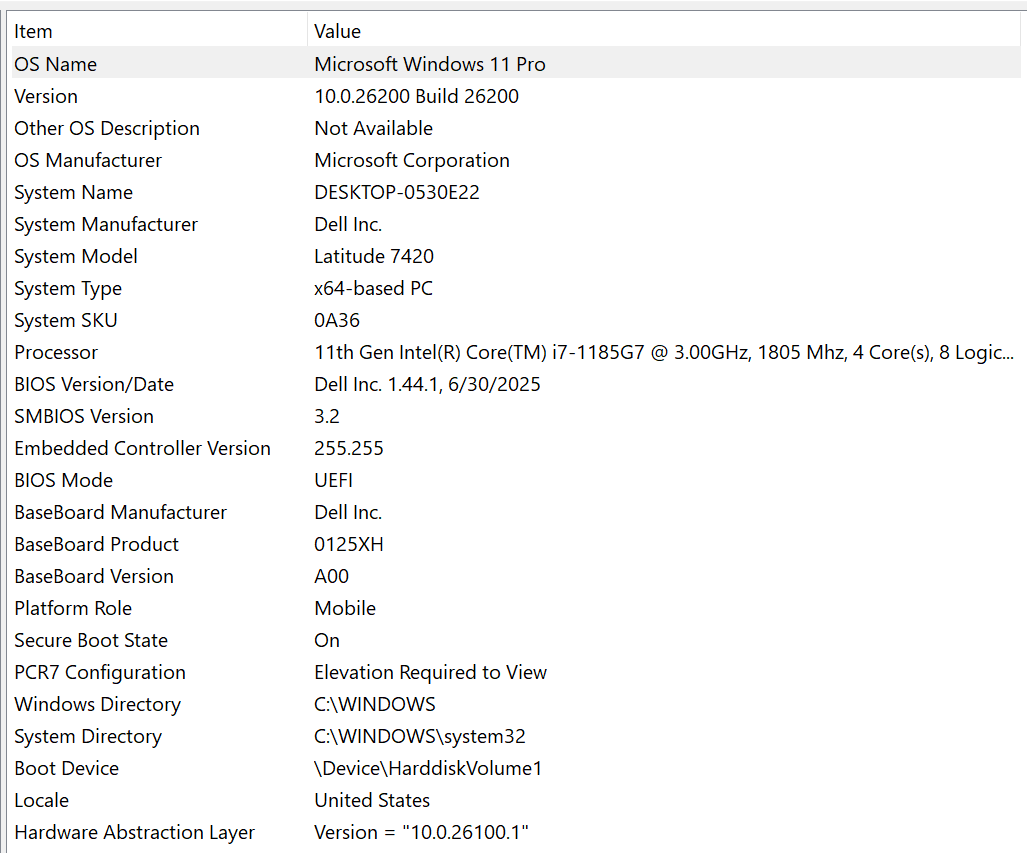The height and width of the screenshot is (853, 1027).
Task: Click the 3.2 value
Action: [327, 417]
